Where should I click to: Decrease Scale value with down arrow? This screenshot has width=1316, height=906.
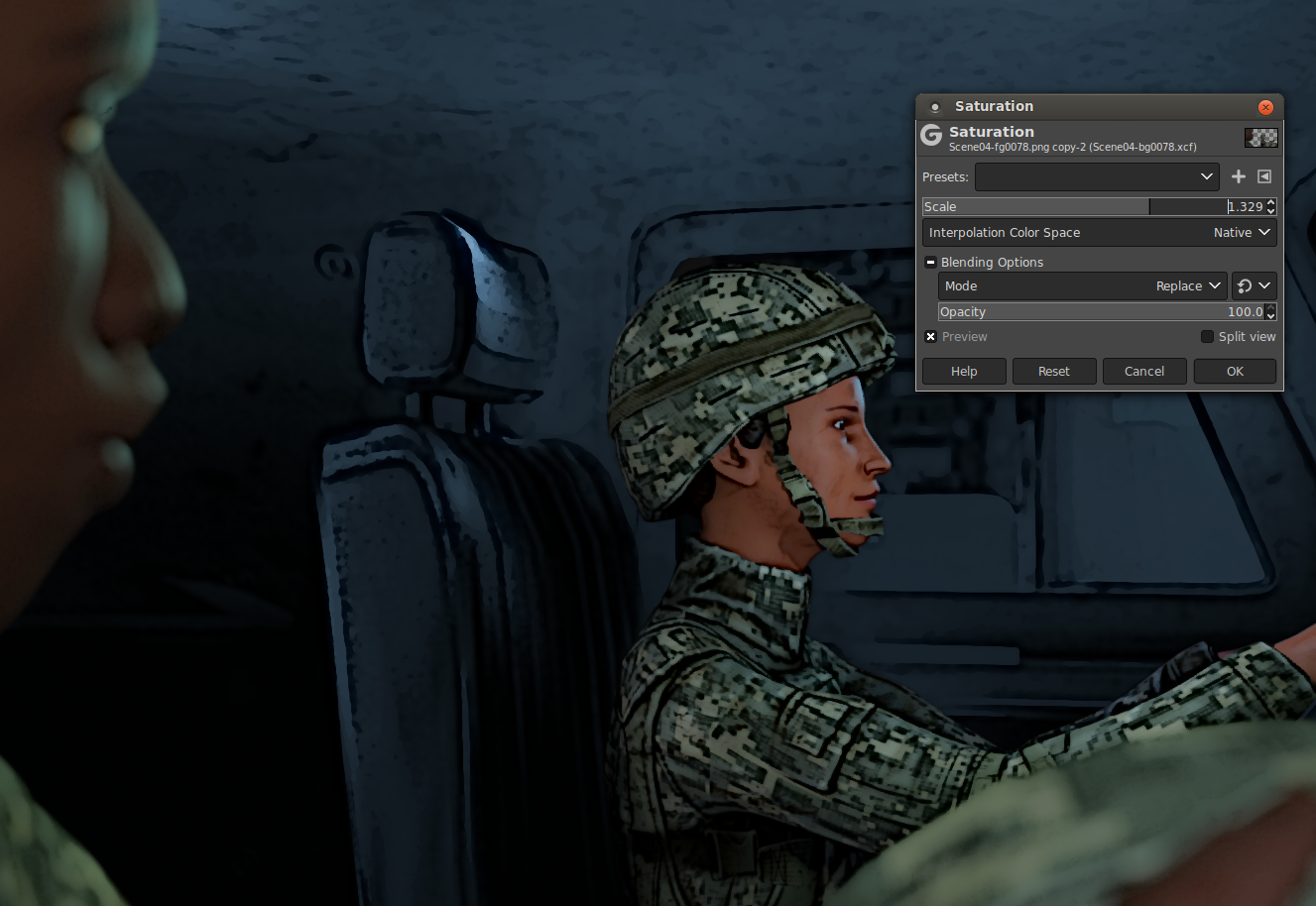click(1271, 211)
